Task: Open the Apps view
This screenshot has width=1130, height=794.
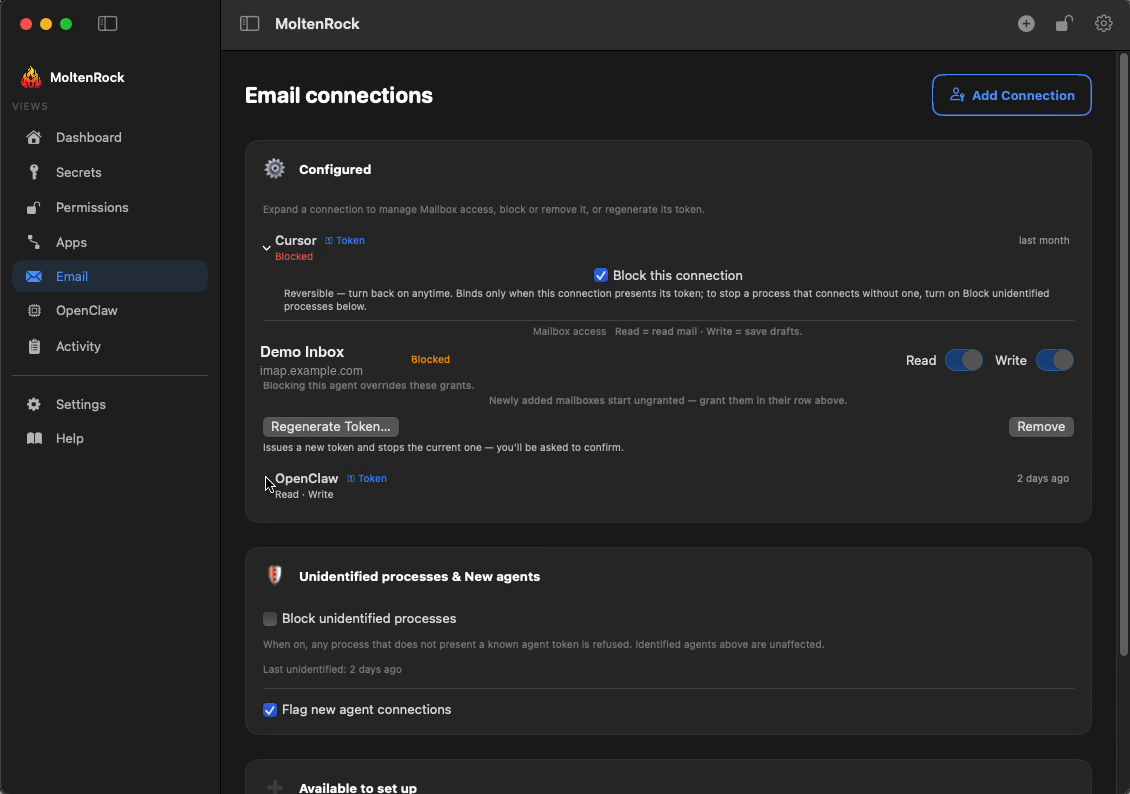Action: click(x=110, y=242)
